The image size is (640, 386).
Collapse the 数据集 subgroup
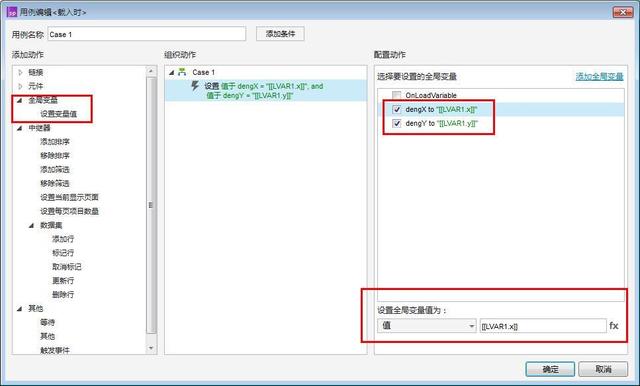coord(31,225)
